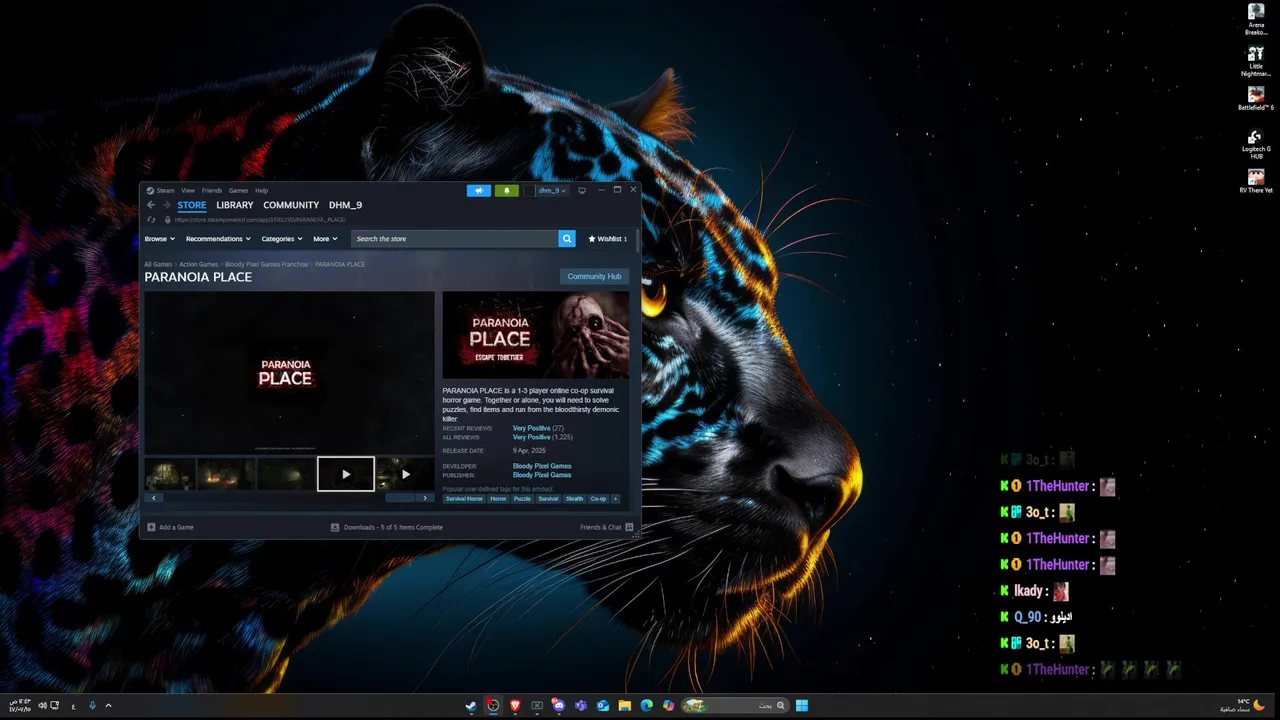Open Microsoft Edge from the taskbar
This screenshot has width=1280, height=720.
[x=647, y=705]
